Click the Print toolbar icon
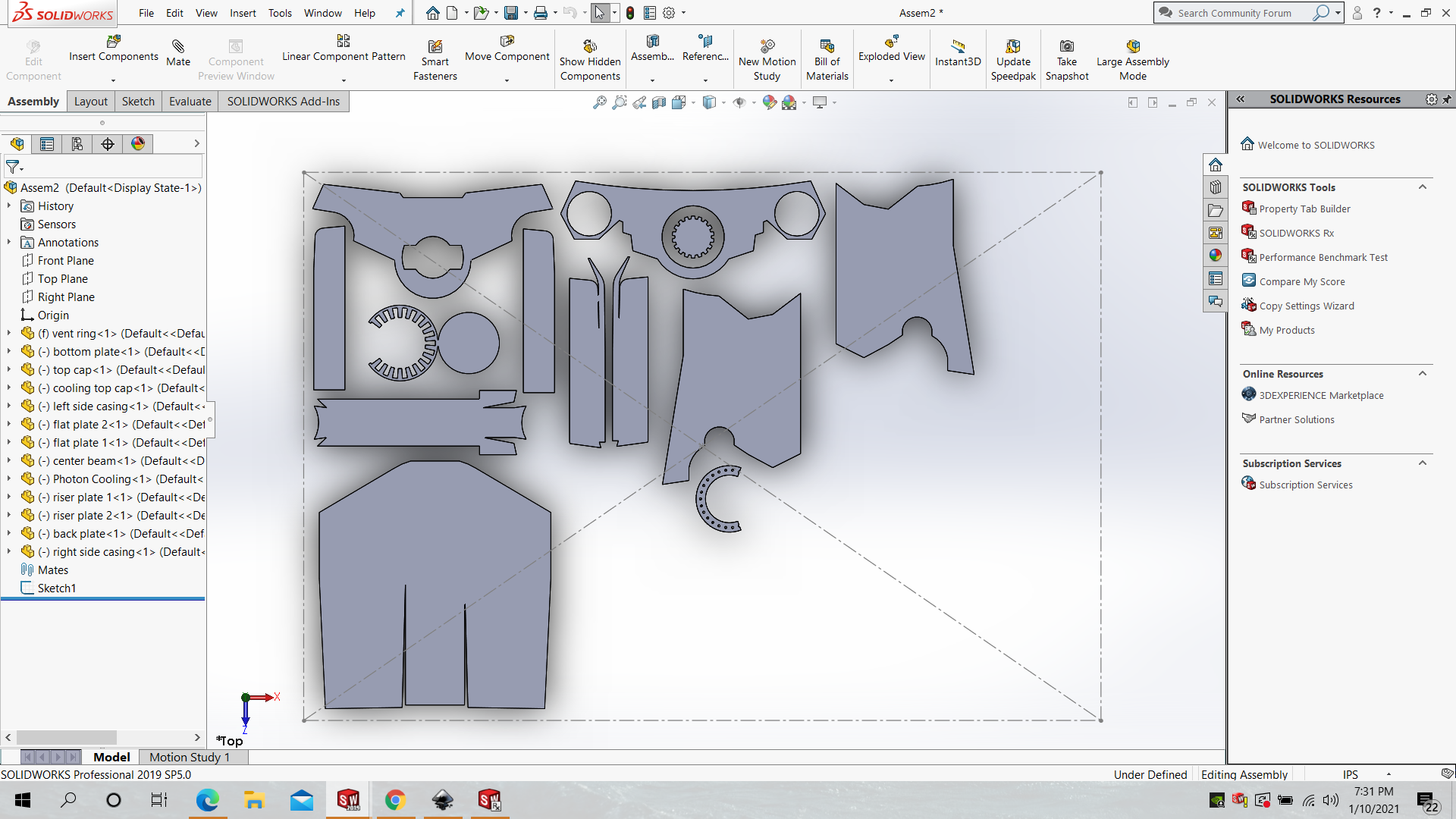 coord(540,13)
